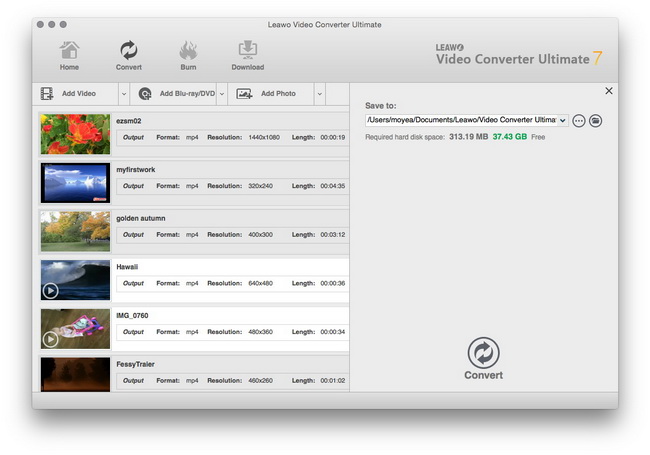Screen dimensions: 650x455
Task: Click the film strip Add Video icon
Action: click(x=47, y=94)
